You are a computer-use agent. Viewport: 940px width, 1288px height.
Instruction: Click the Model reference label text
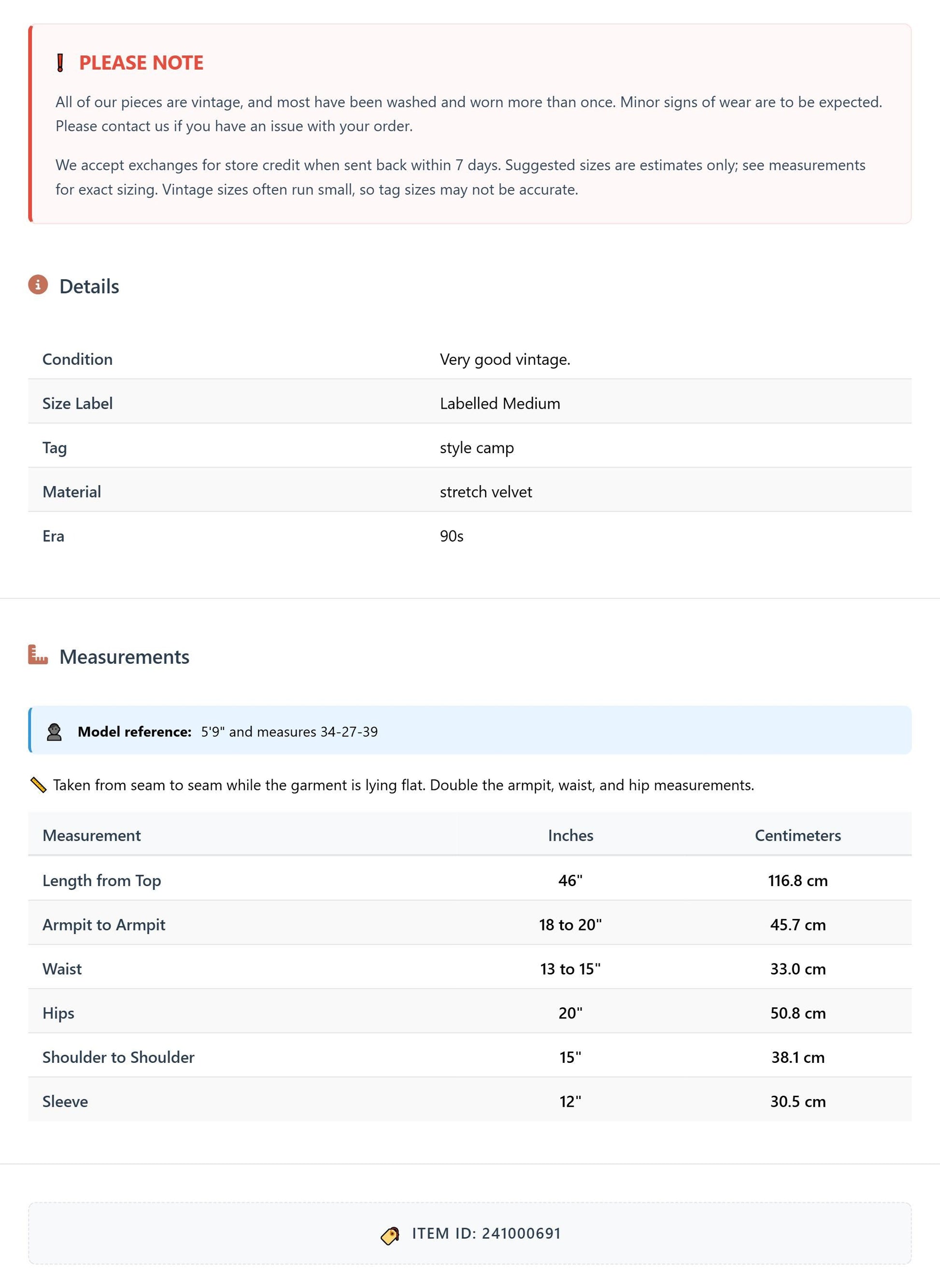[135, 732]
